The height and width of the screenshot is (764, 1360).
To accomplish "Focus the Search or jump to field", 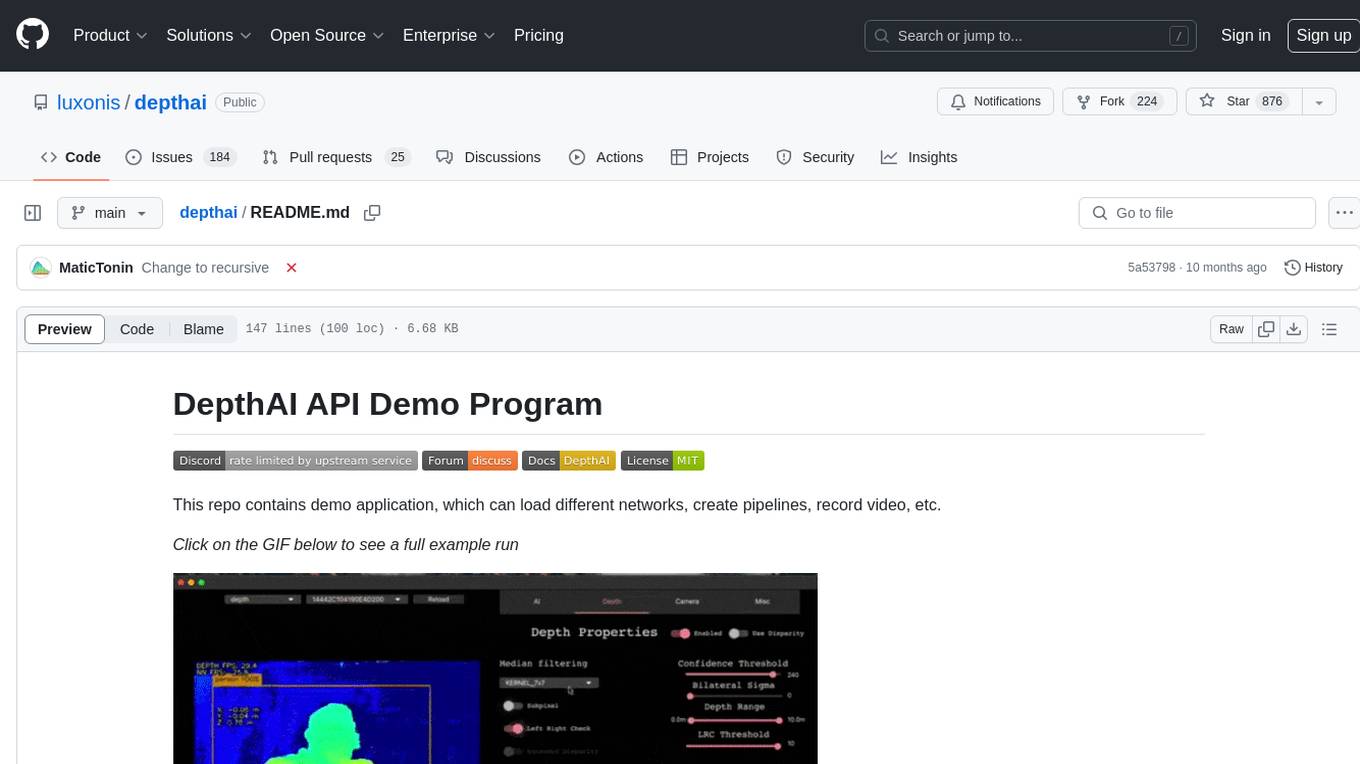I will tap(1032, 35).
